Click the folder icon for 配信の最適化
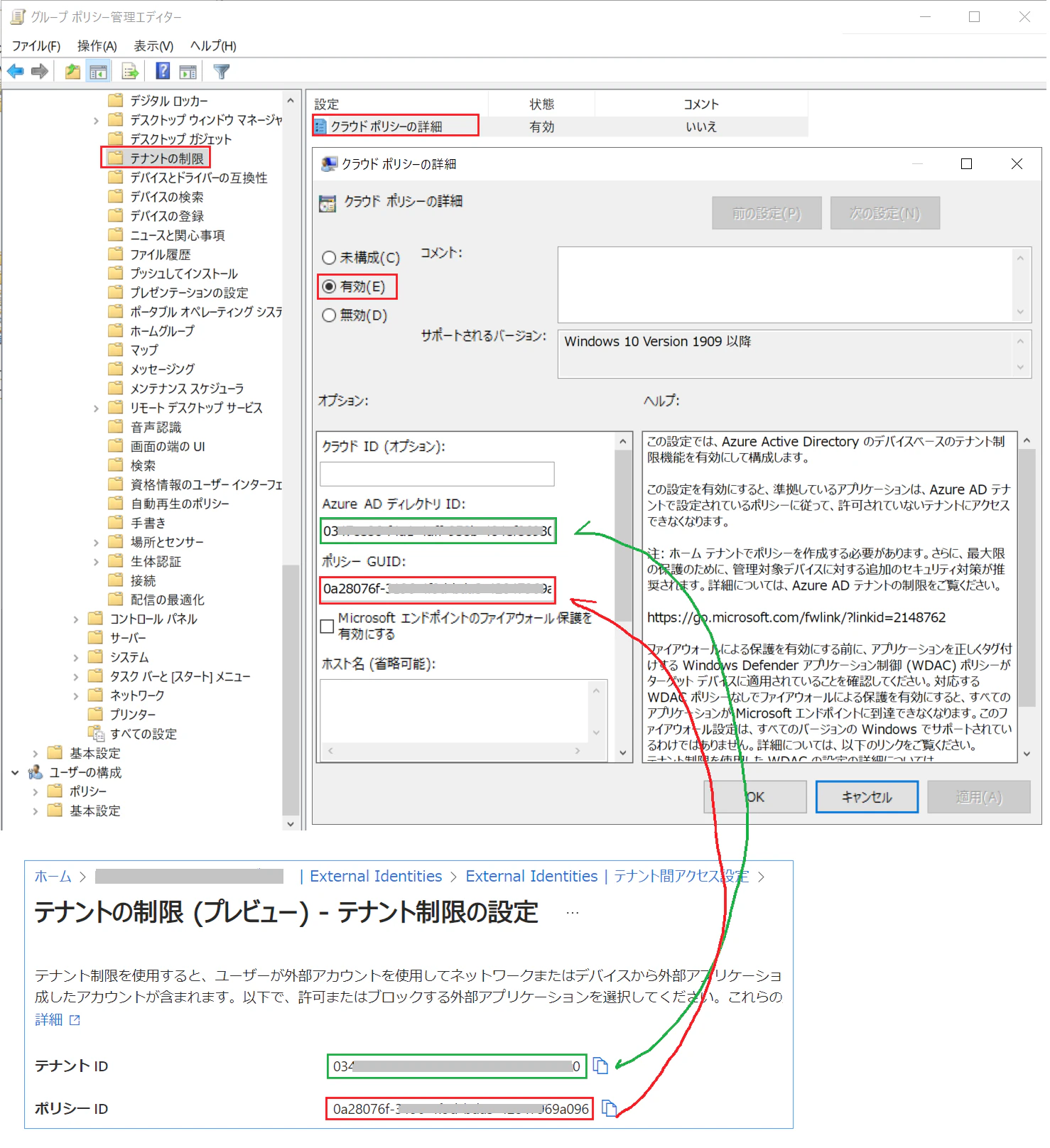The image size is (1050, 1148). coord(116,599)
